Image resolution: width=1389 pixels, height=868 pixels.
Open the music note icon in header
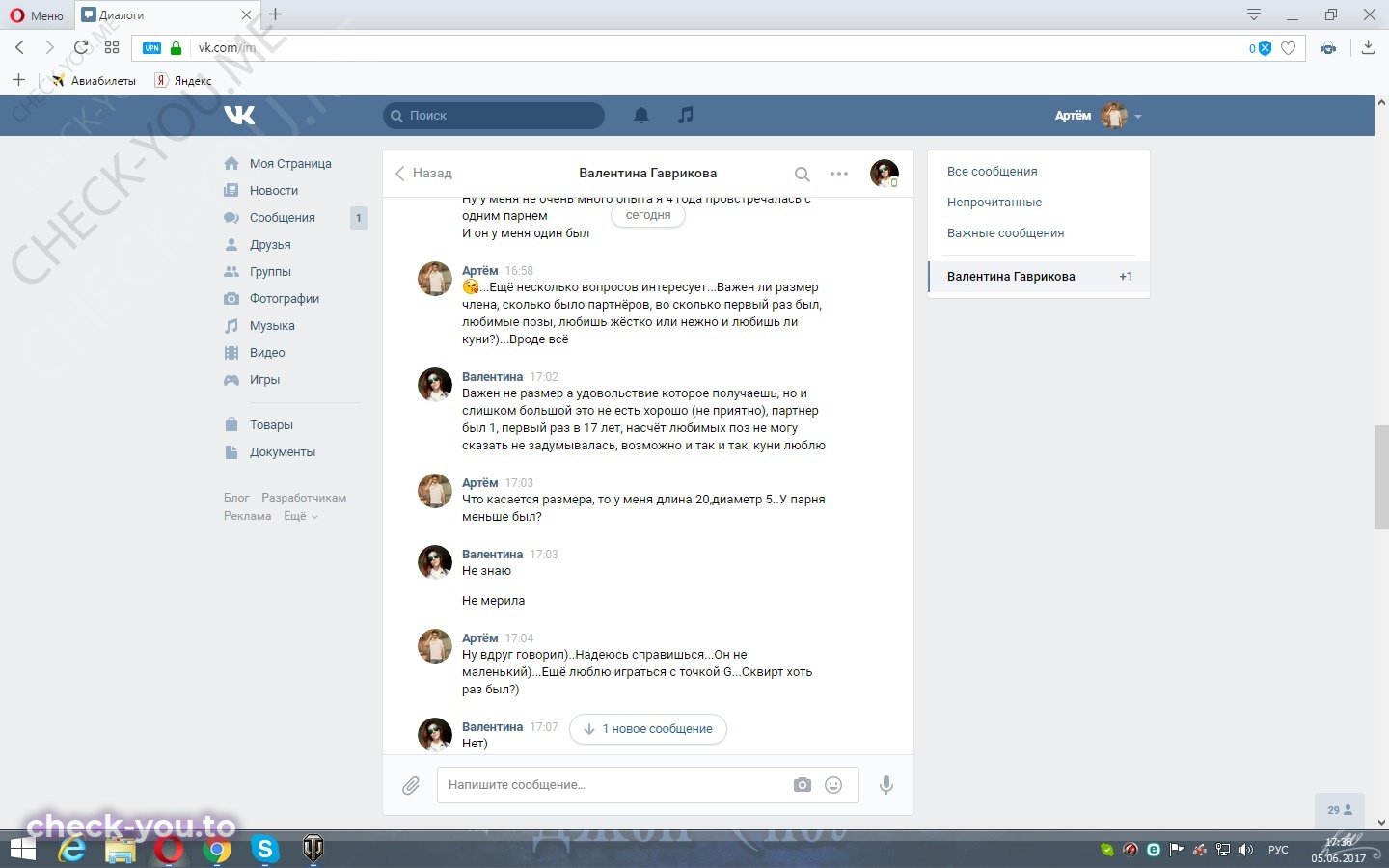tap(686, 115)
